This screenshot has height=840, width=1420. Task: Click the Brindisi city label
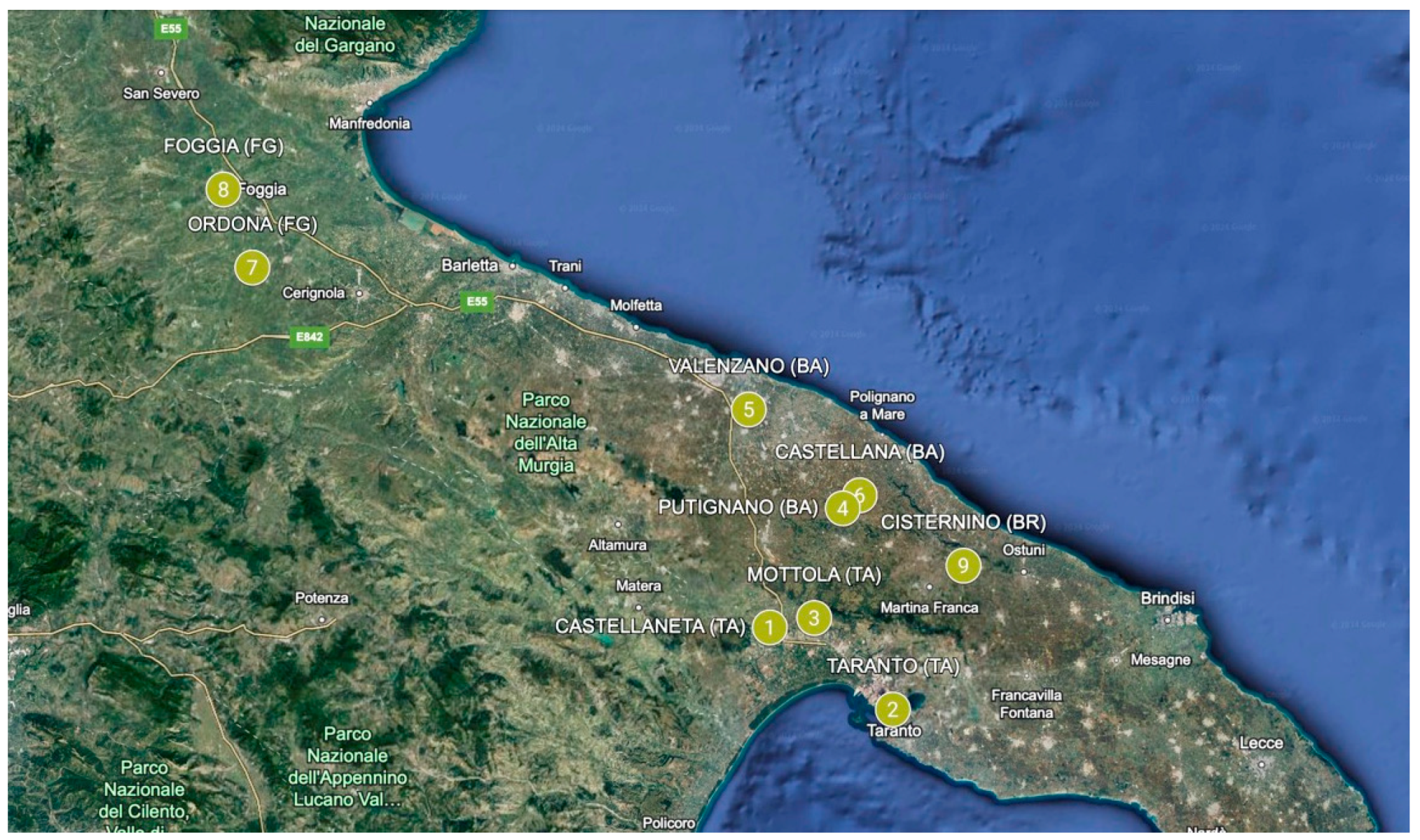[1167, 598]
